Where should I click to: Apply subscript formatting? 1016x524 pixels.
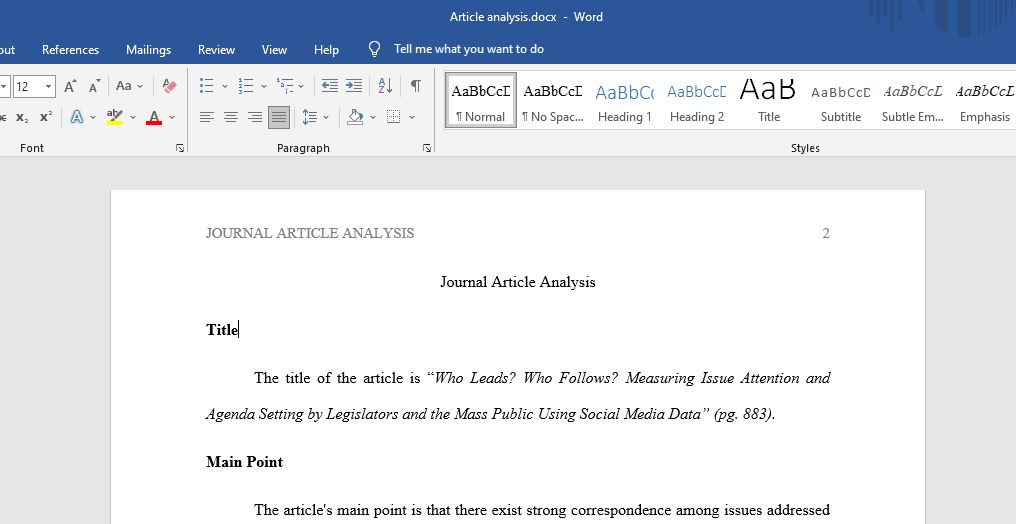click(22, 117)
